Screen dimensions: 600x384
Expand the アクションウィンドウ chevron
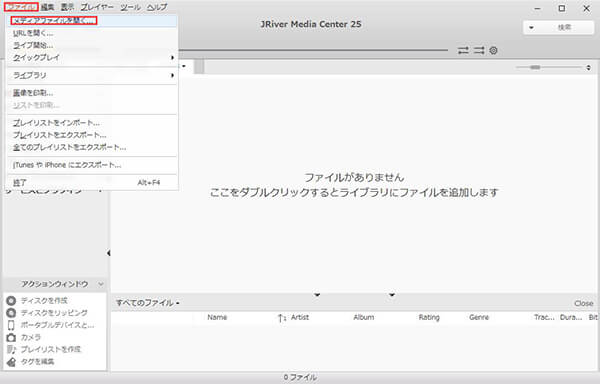point(101,284)
